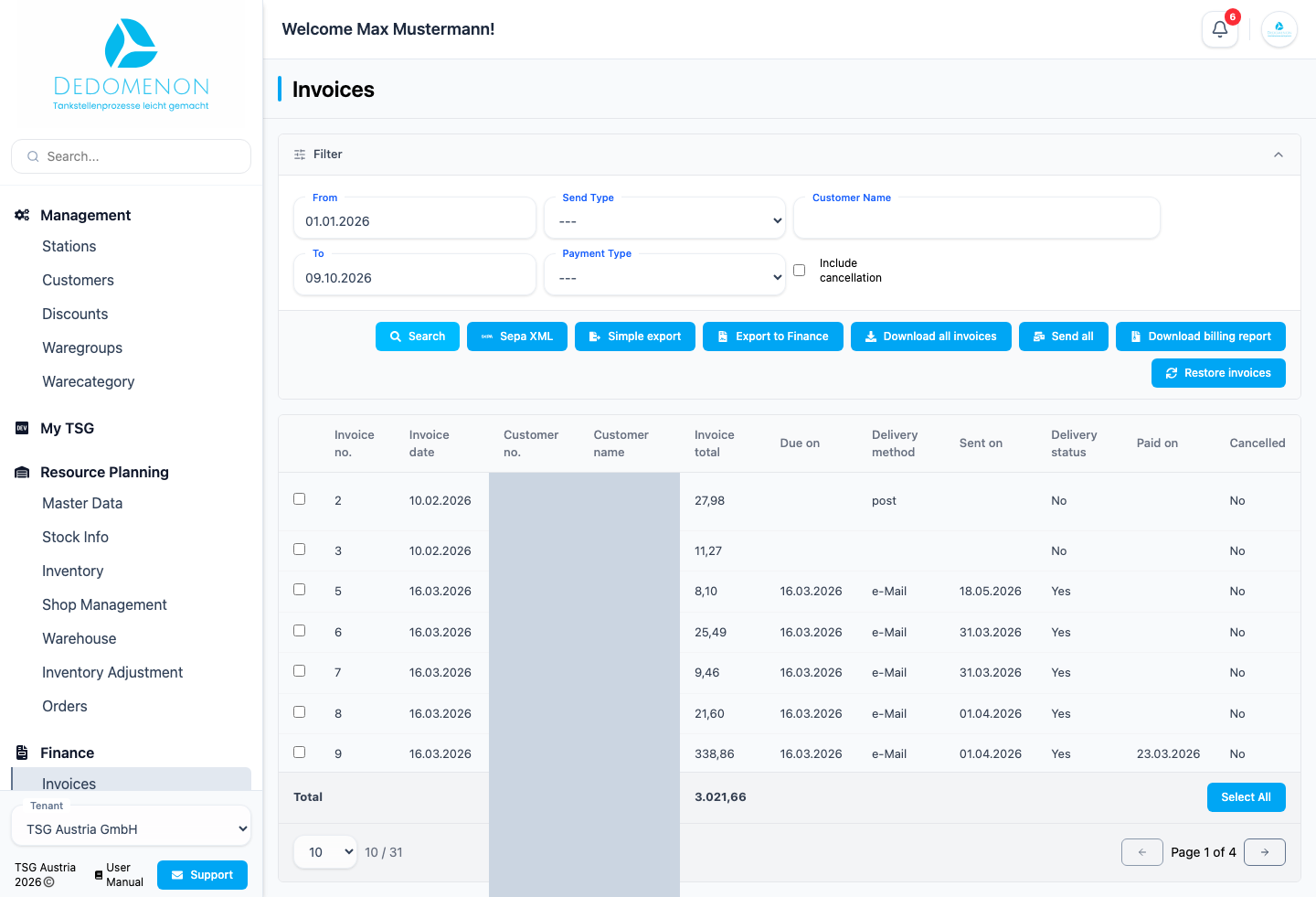The width and height of the screenshot is (1316, 897).
Task: Select checkbox for invoice no. 2
Action: pos(299,499)
